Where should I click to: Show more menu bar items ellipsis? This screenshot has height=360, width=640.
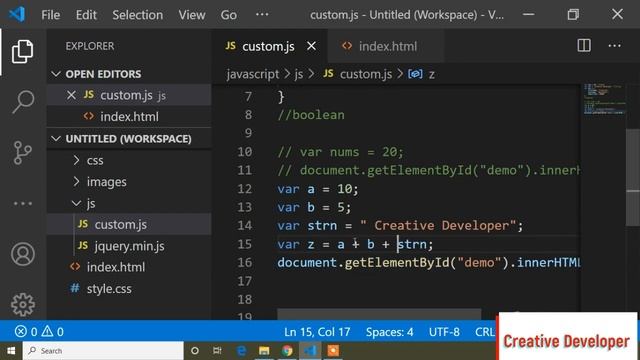point(262,15)
